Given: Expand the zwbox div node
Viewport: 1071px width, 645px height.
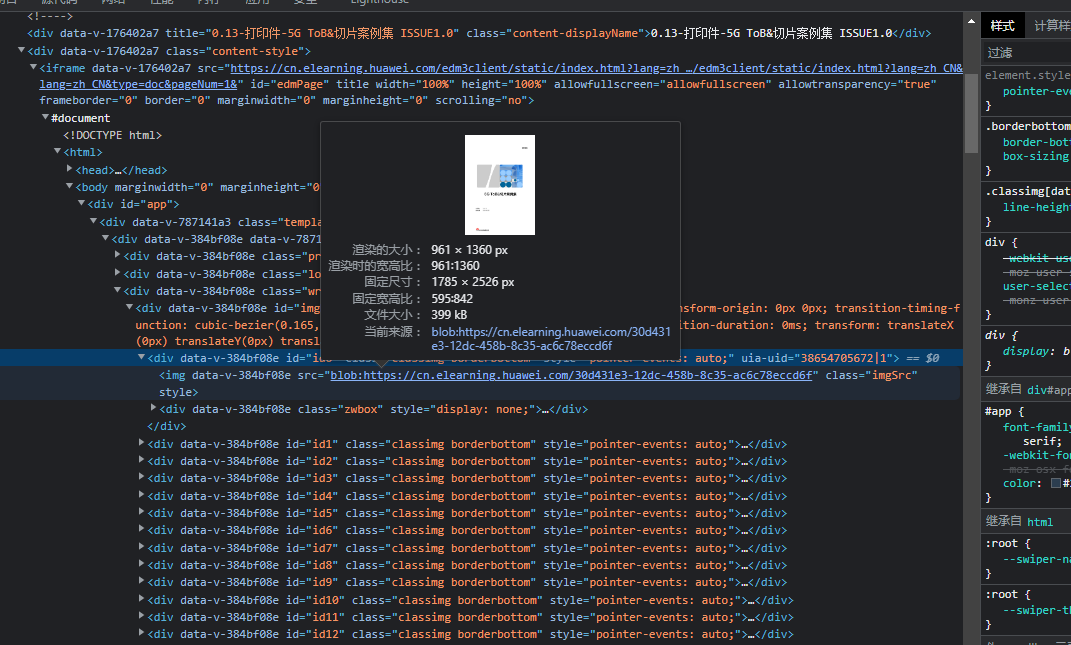Looking at the screenshot, I should click(x=153, y=408).
